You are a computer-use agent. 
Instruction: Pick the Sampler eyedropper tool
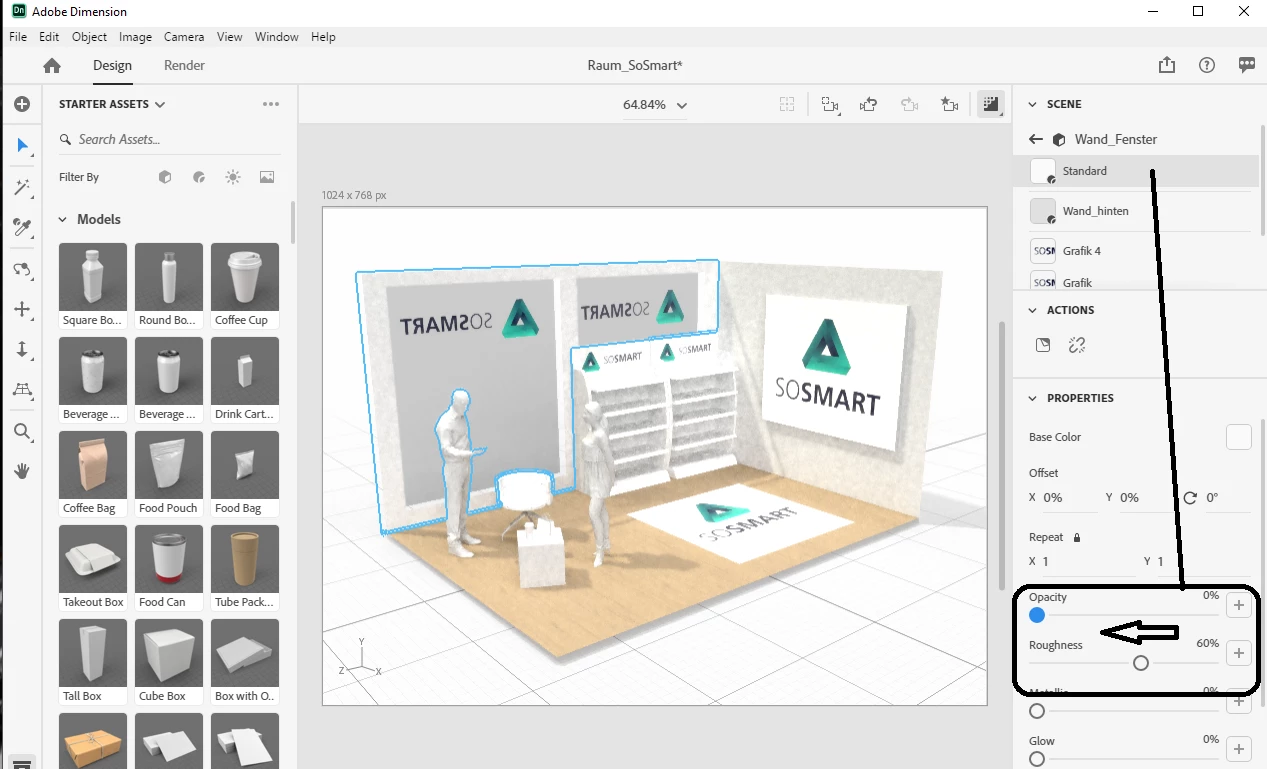point(22,228)
